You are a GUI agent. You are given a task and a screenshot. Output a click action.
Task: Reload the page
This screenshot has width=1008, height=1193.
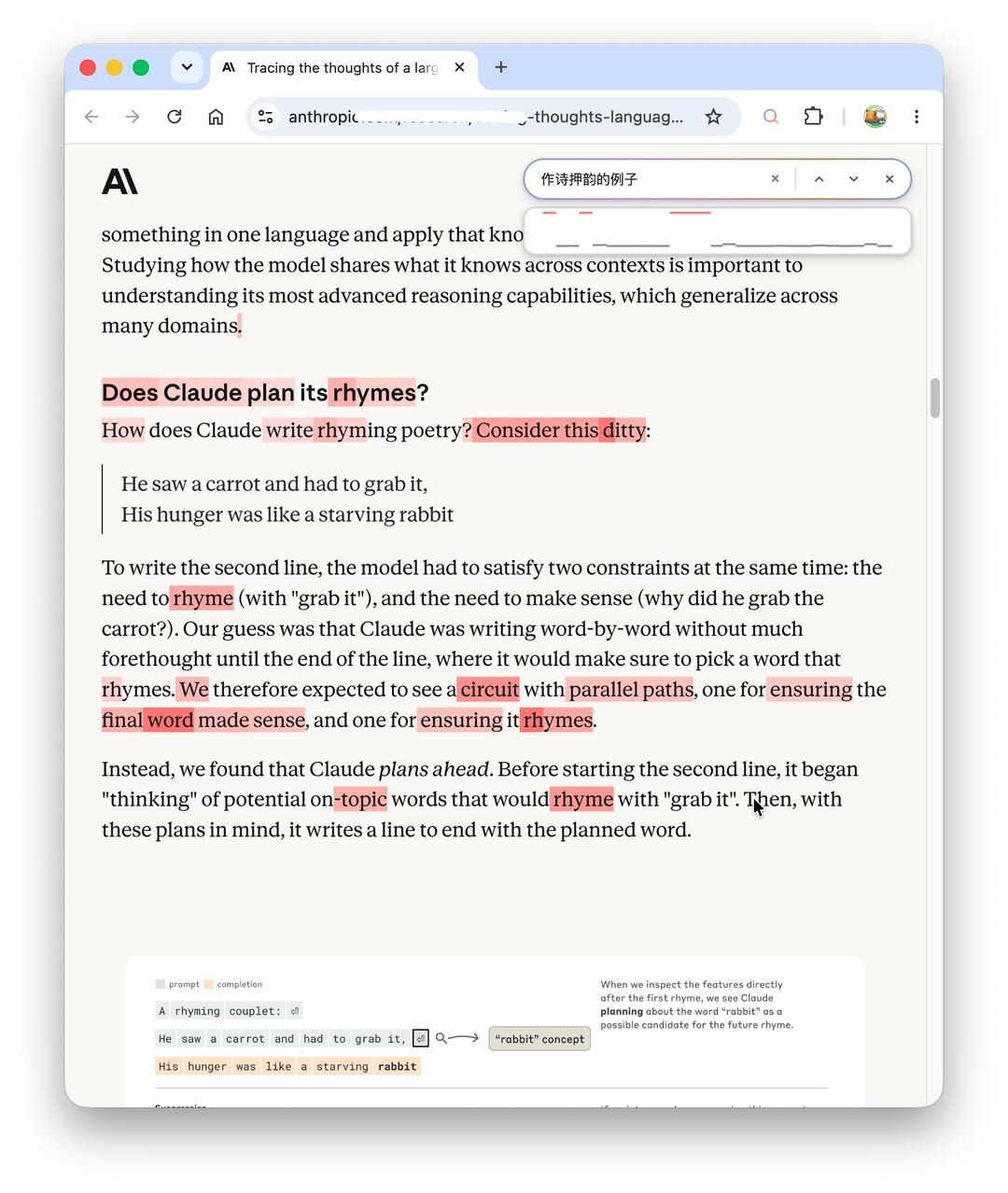click(175, 117)
